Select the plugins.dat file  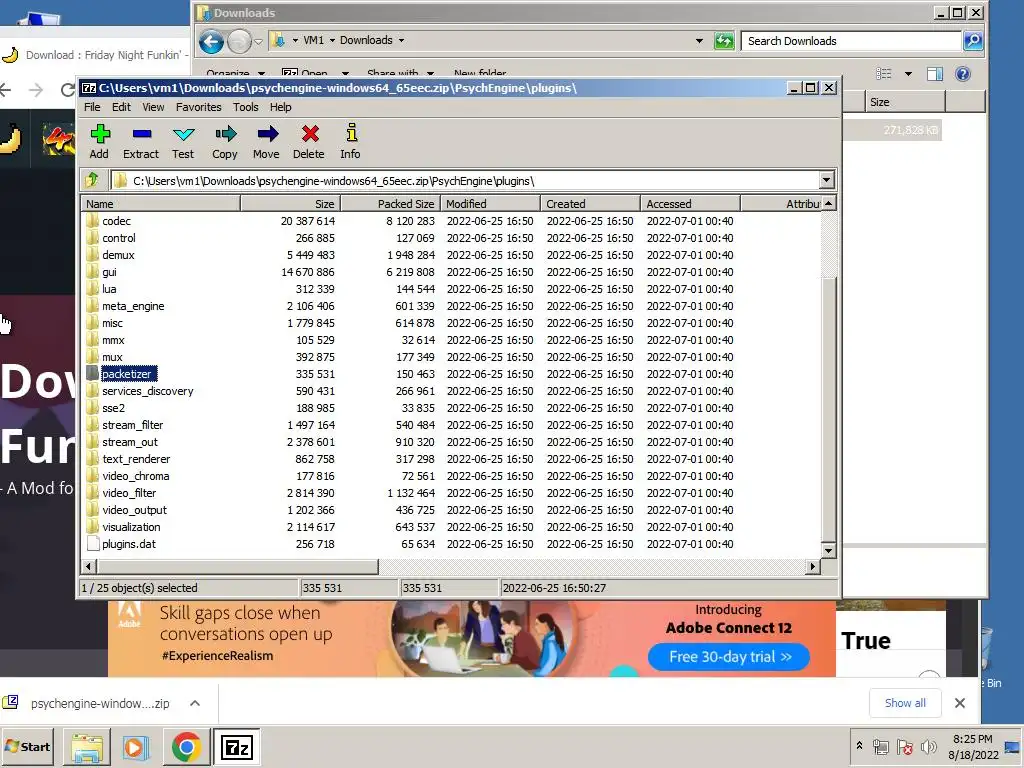(x=129, y=543)
